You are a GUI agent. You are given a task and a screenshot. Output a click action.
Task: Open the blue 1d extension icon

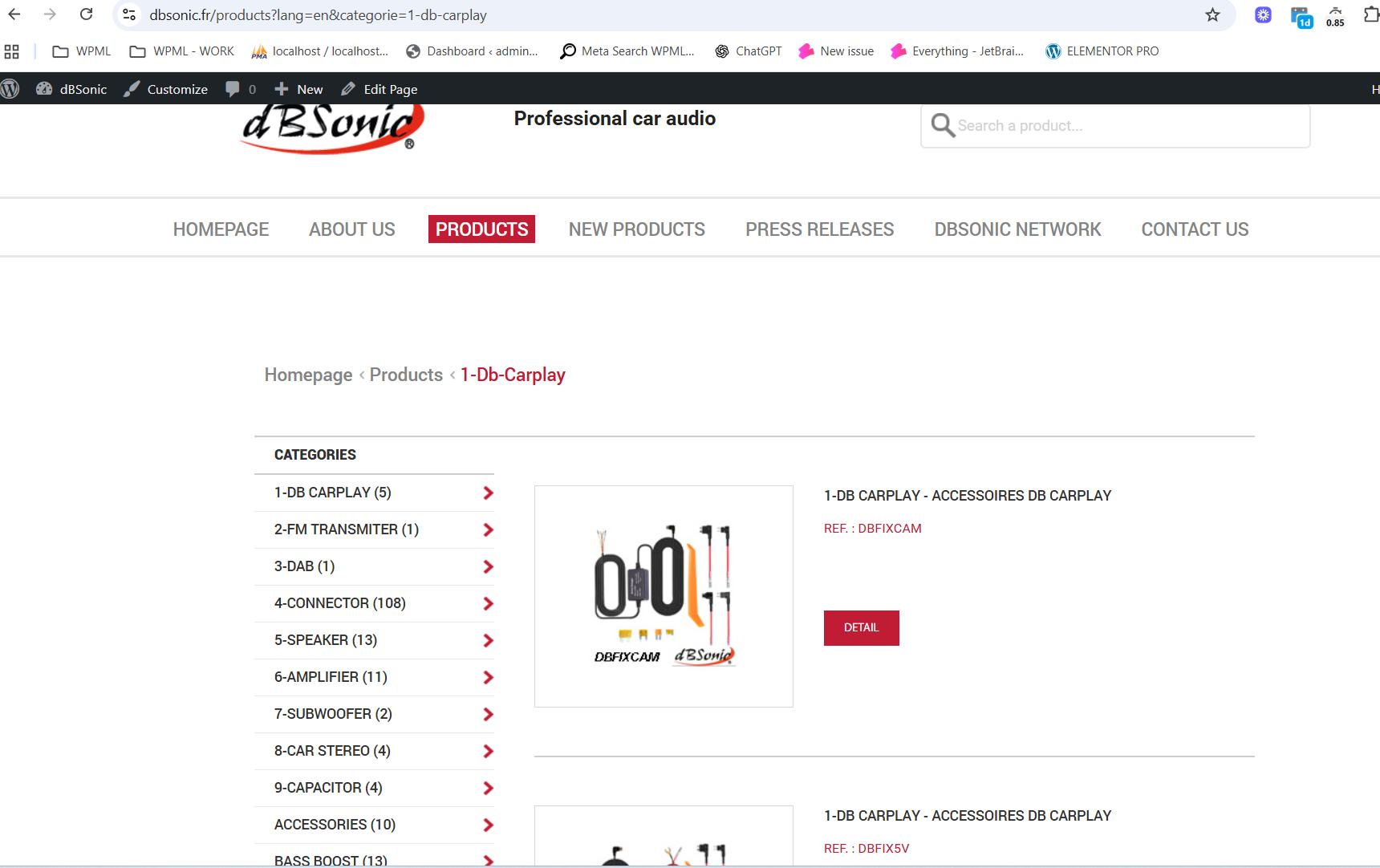tap(1301, 16)
